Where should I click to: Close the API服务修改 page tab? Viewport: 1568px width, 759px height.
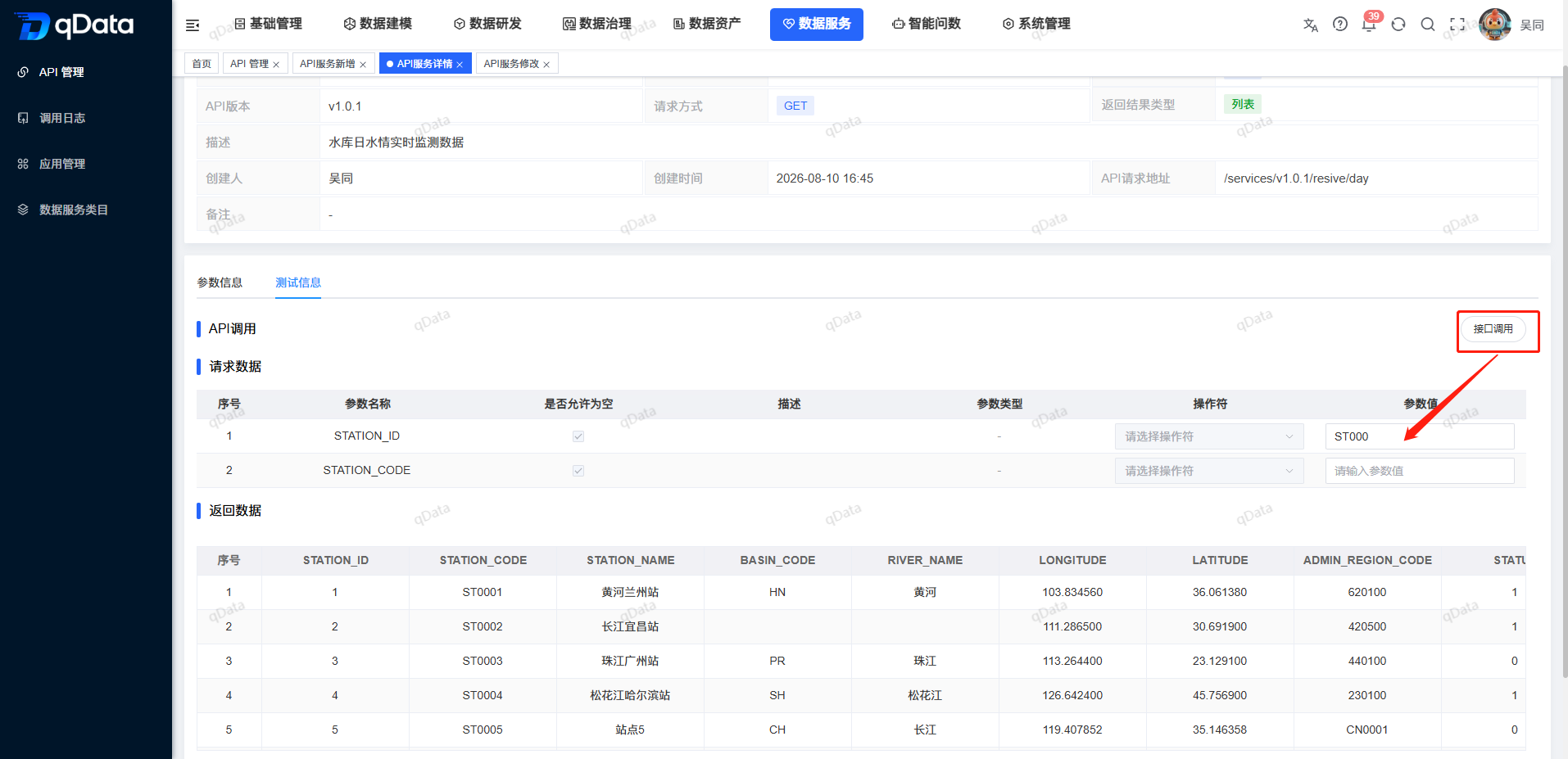546,65
